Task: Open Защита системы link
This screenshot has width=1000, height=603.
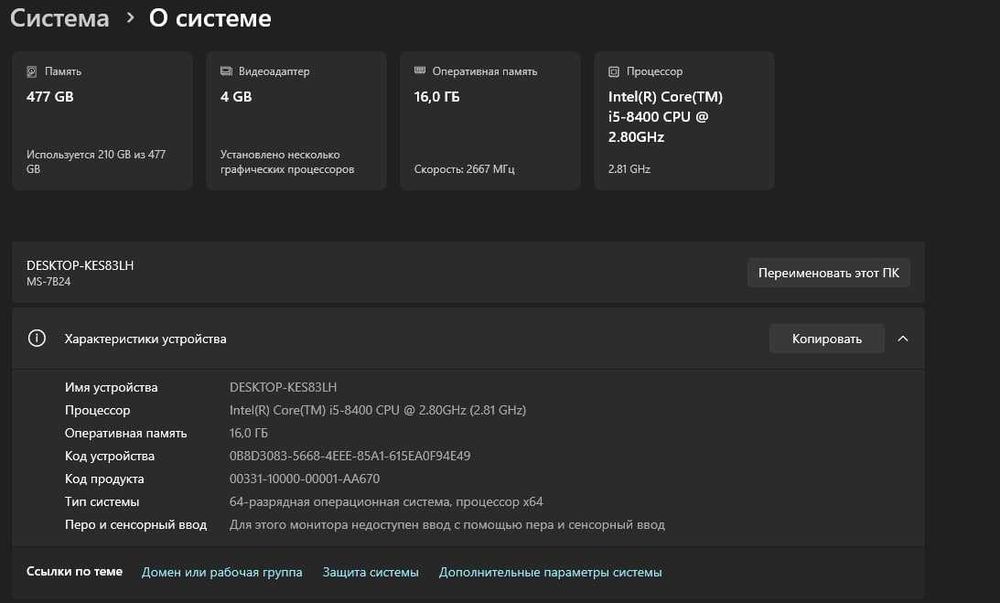Action: click(371, 572)
